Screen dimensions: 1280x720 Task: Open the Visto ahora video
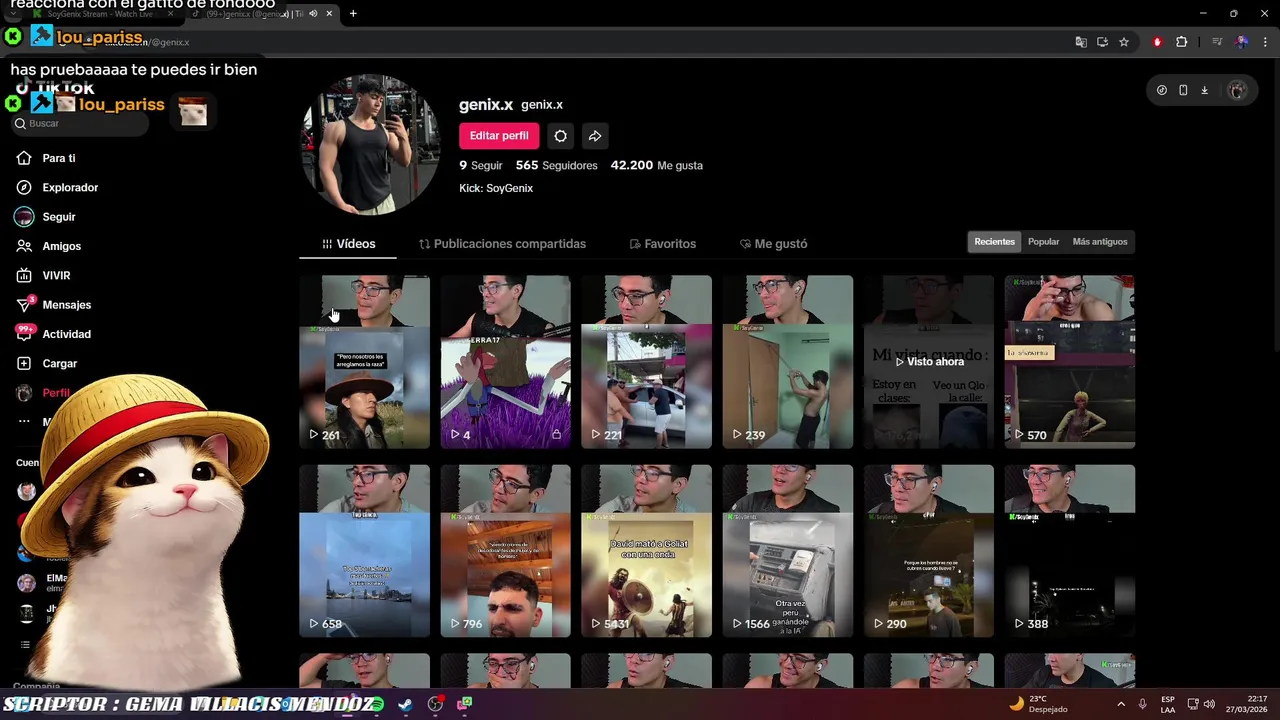coord(929,362)
